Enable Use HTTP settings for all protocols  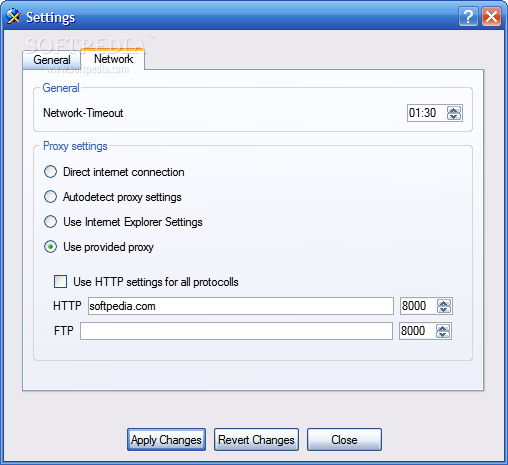click(60, 282)
